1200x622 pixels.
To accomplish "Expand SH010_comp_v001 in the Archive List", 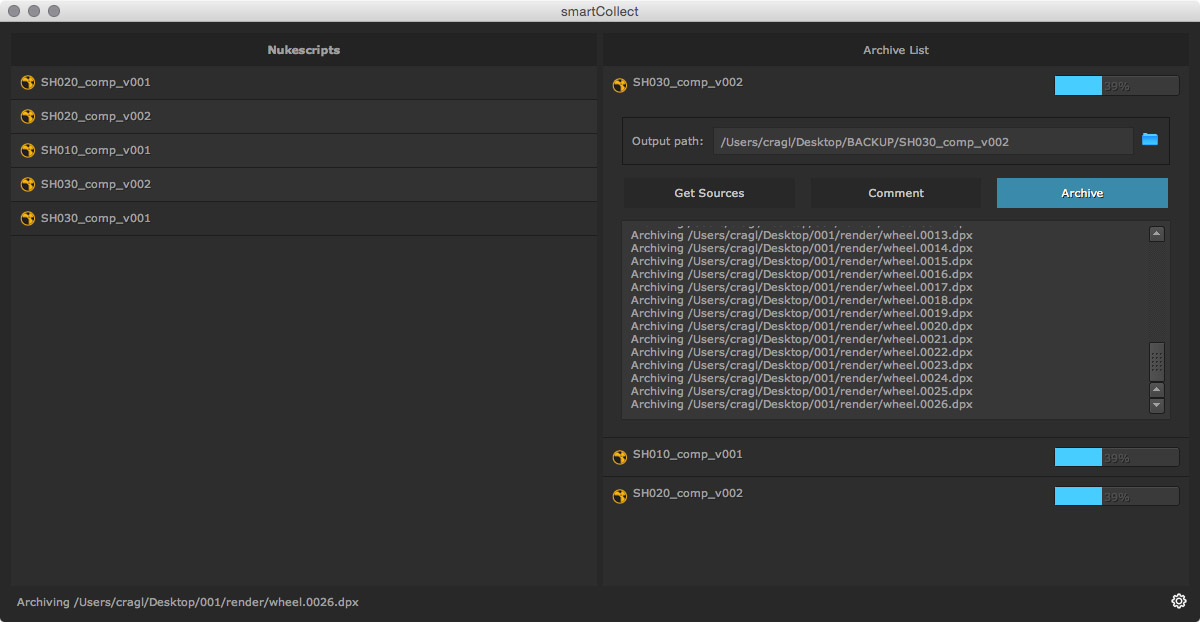I will (688, 455).
